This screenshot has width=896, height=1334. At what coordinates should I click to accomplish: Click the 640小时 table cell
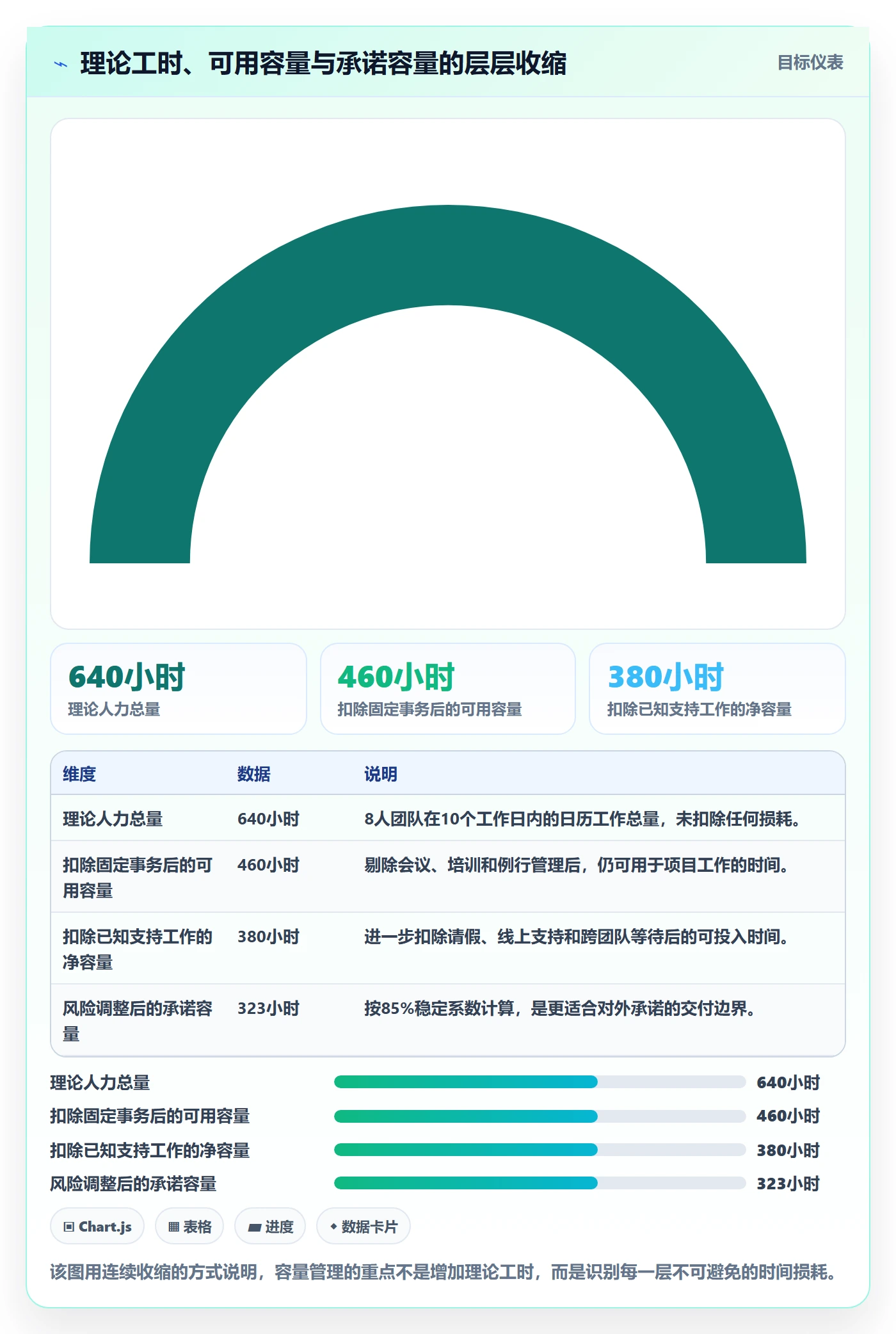pos(268,819)
